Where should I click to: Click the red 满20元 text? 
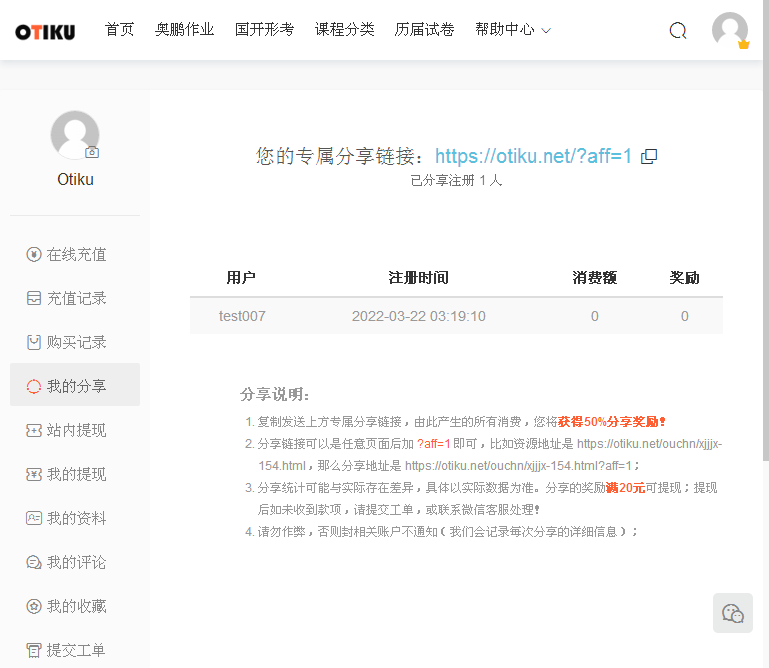tap(625, 488)
